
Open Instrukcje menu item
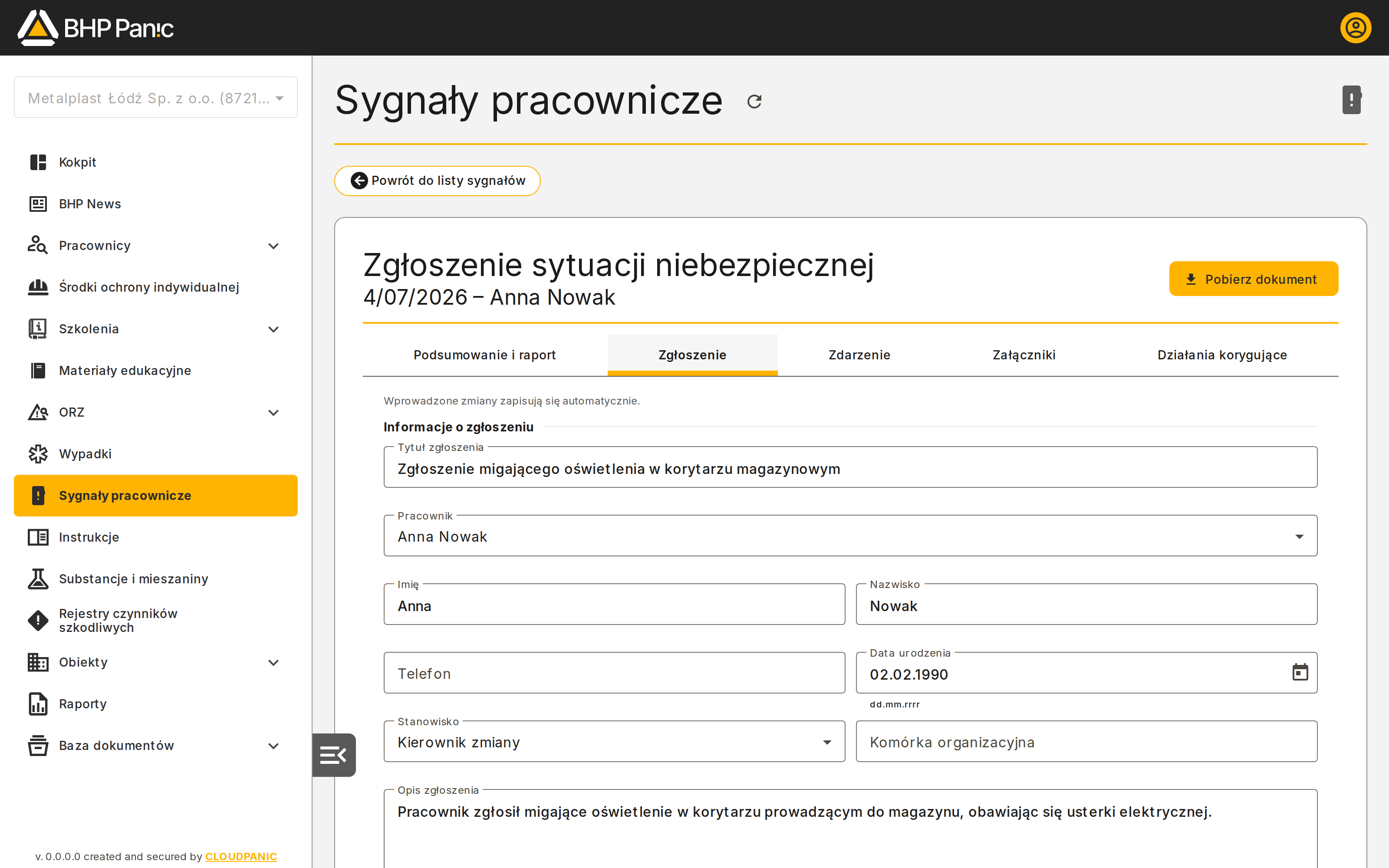(155, 537)
